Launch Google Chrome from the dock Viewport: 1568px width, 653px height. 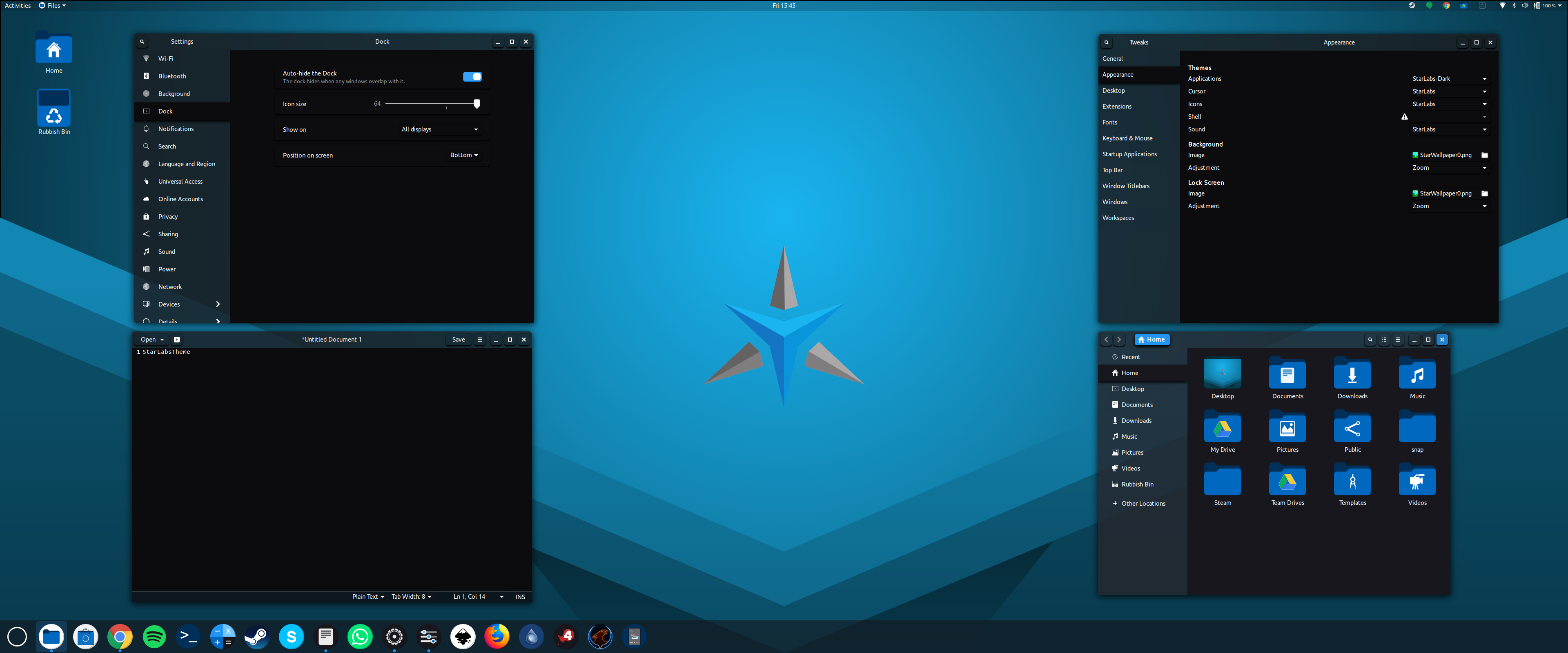pyautogui.click(x=120, y=637)
